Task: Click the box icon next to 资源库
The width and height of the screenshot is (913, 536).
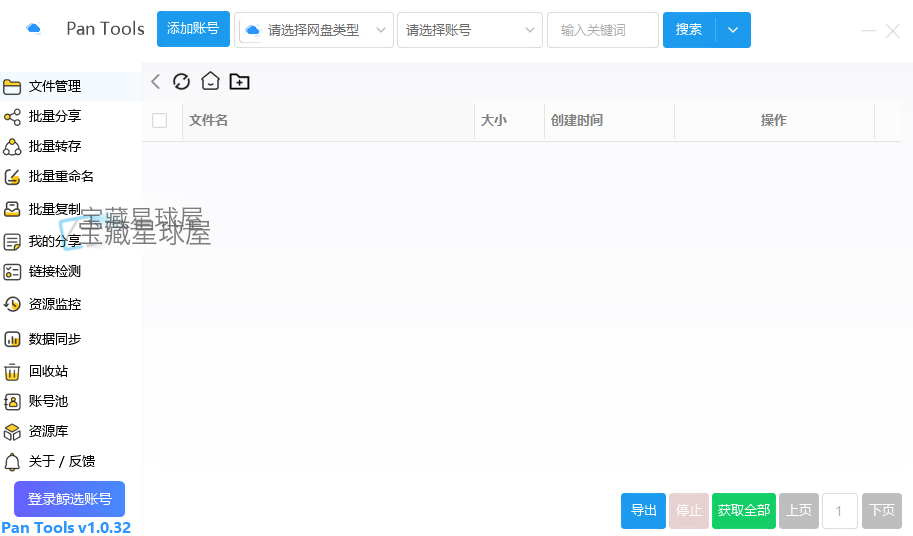Action: (x=12, y=432)
